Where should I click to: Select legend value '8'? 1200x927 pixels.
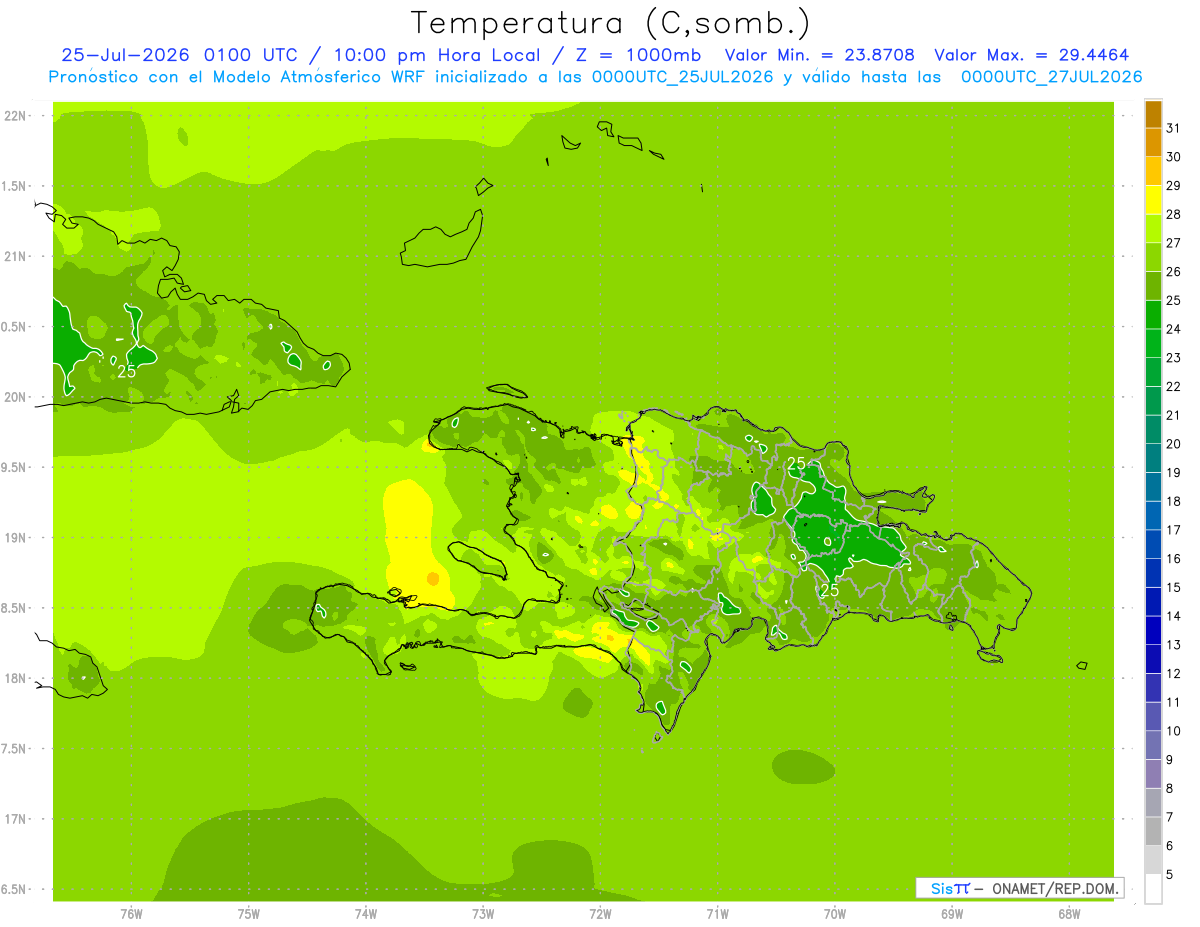tap(1171, 789)
